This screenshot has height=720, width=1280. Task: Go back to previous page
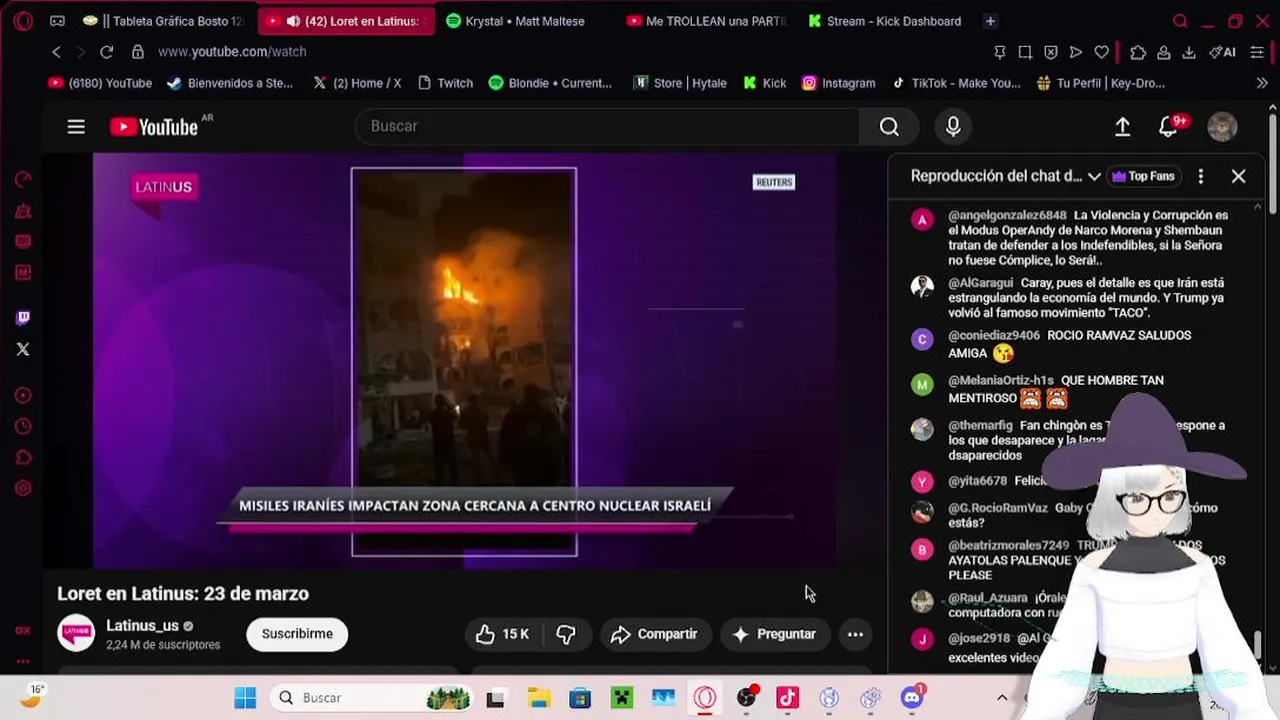point(57,52)
